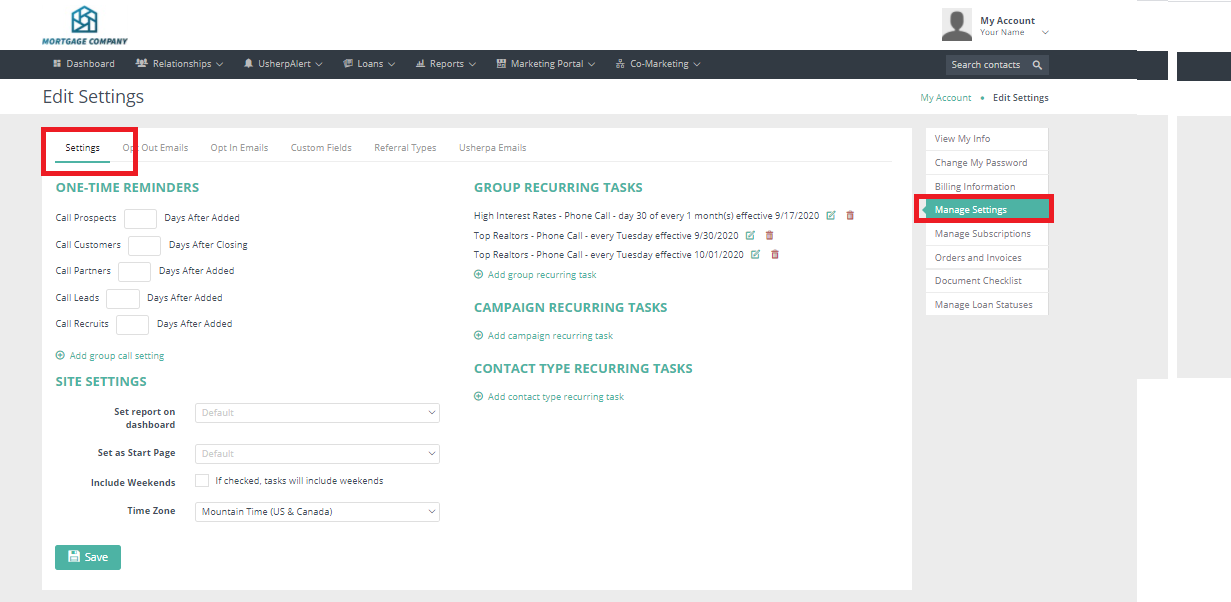Click plus icon for Add campaign recurring task

coord(479,336)
